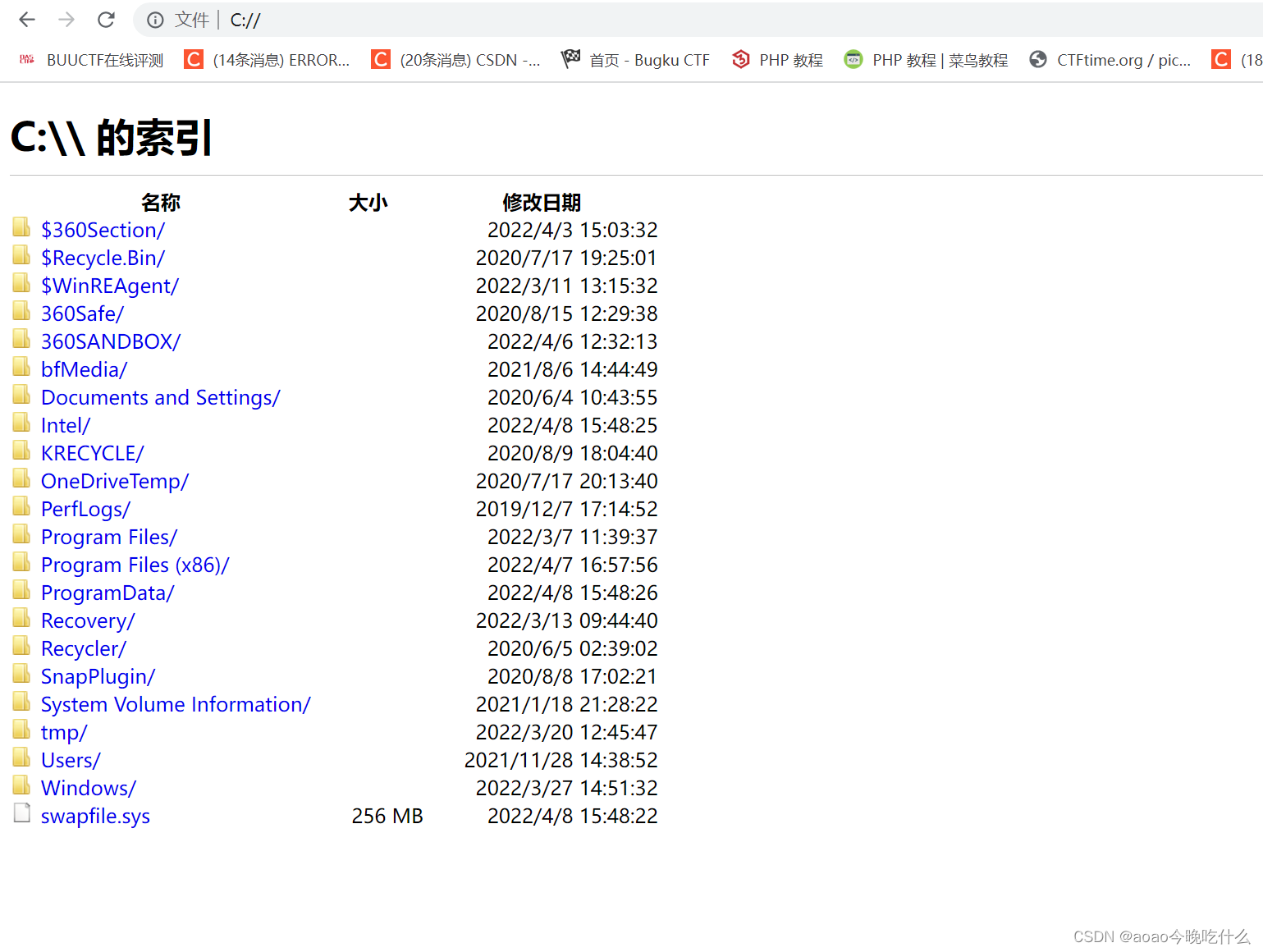This screenshot has height=952, width=1263.
Task: Click the browser forward arrow
Action: click(x=66, y=20)
